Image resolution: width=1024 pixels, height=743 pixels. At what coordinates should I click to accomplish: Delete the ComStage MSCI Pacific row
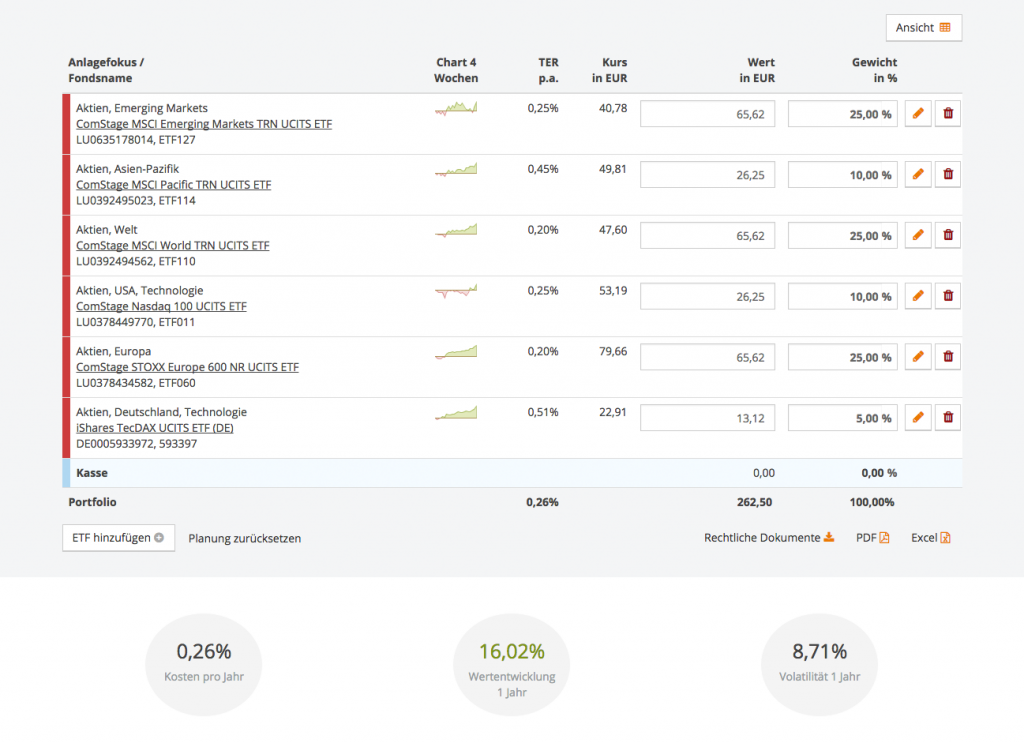pos(948,174)
